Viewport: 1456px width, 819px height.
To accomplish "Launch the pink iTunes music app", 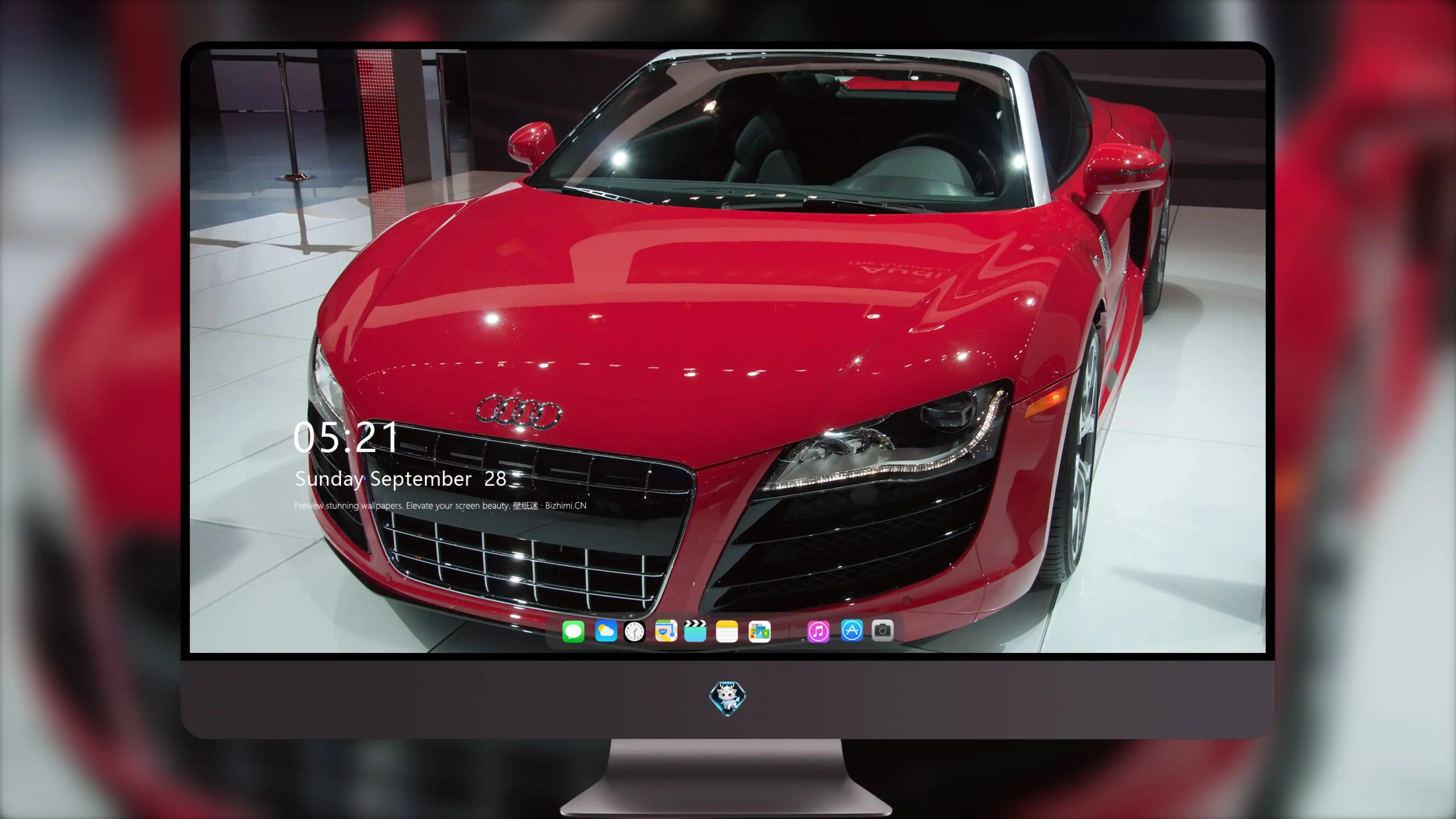I will pyautogui.click(x=819, y=631).
